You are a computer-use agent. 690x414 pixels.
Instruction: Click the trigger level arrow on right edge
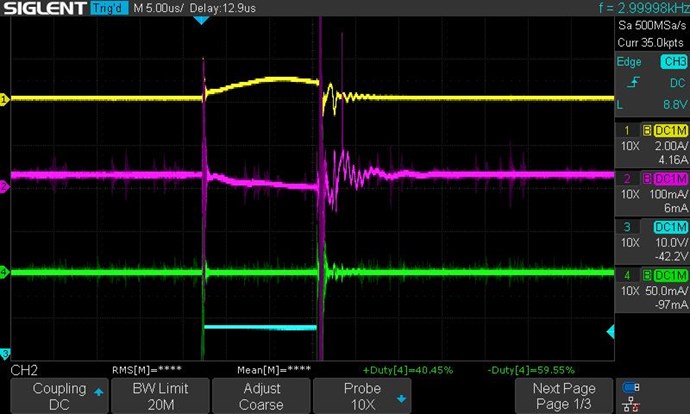coord(610,332)
